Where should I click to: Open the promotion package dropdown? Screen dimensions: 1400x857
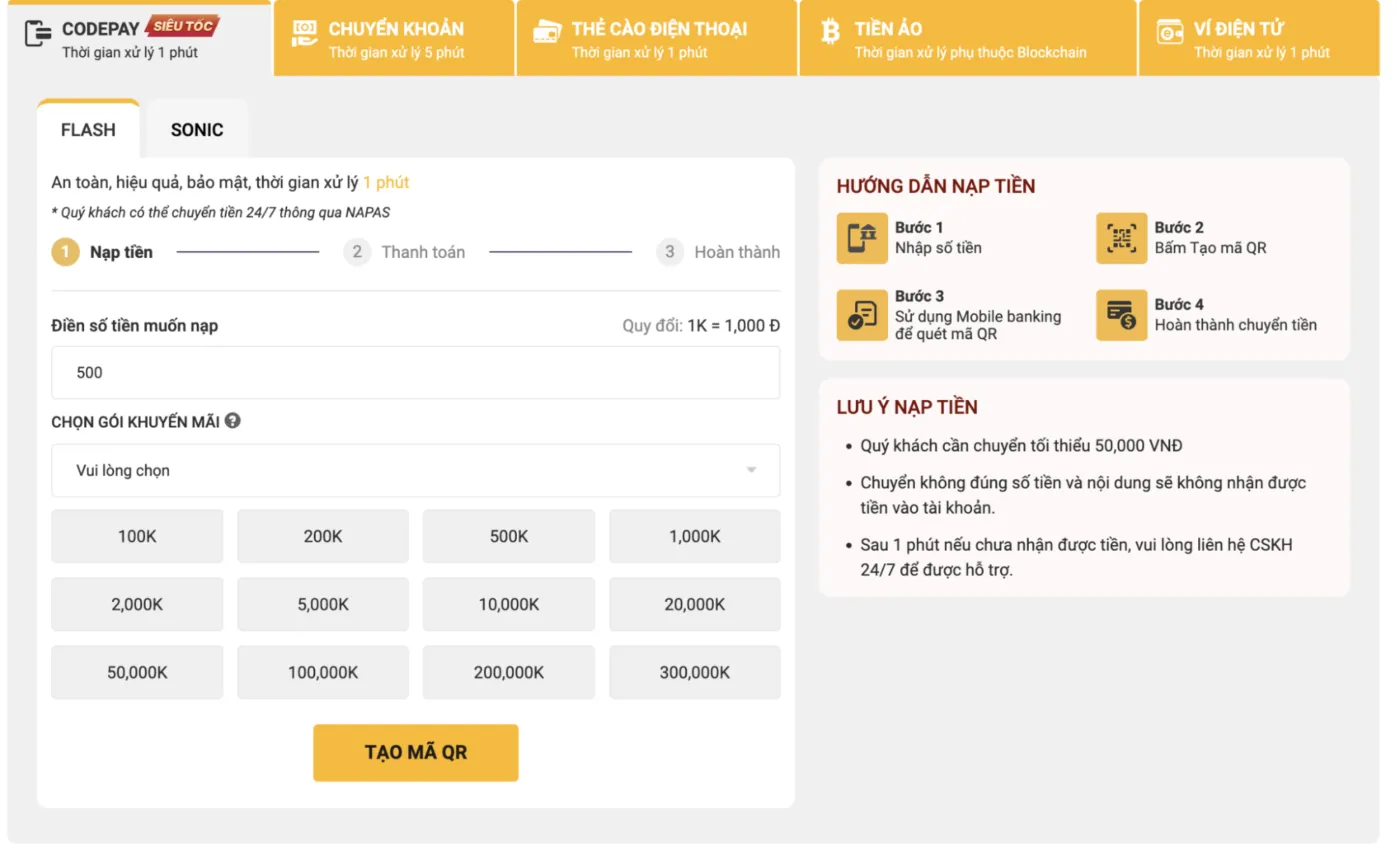pyautogui.click(x=415, y=470)
